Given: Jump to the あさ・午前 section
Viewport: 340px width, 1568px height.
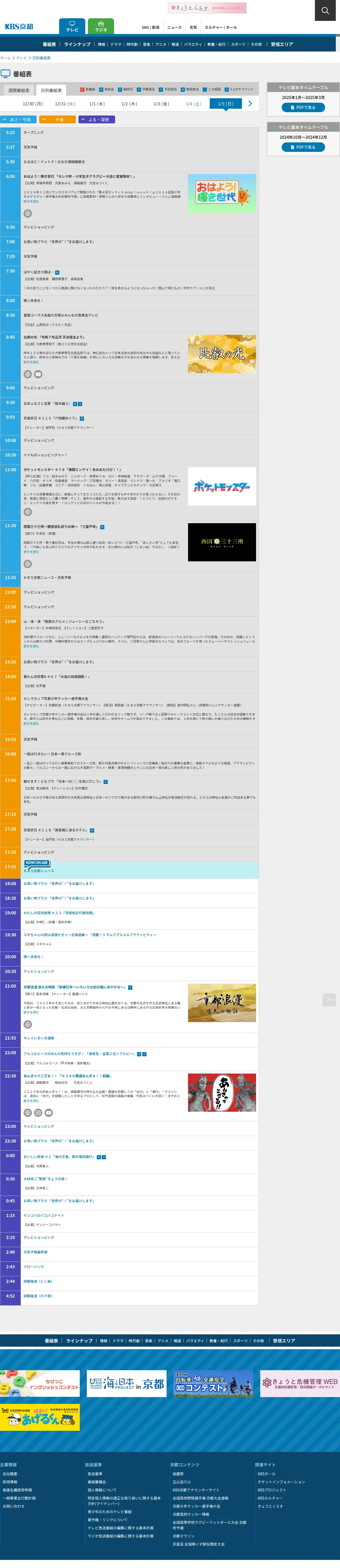Looking at the screenshot, I should 19,119.
